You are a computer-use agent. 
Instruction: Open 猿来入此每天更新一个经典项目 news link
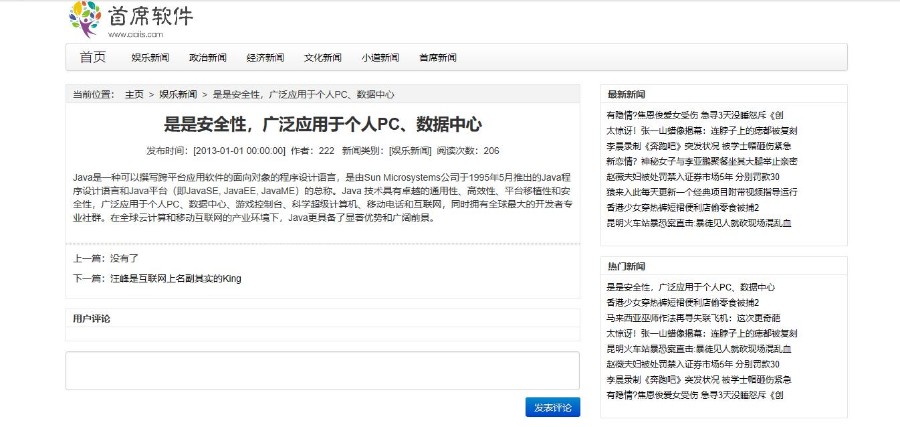click(x=701, y=192)
